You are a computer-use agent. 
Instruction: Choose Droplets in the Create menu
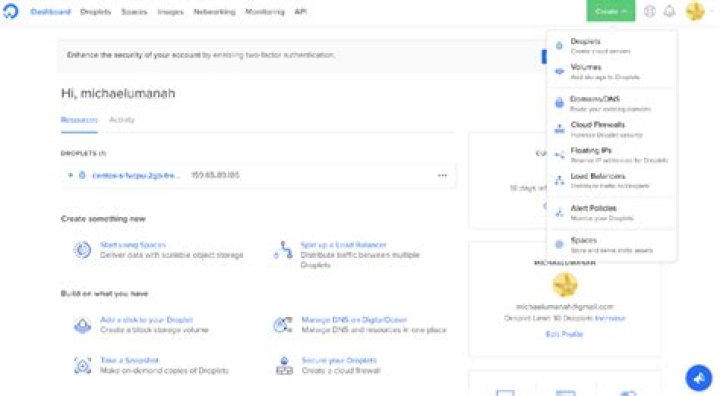(612, 45)
